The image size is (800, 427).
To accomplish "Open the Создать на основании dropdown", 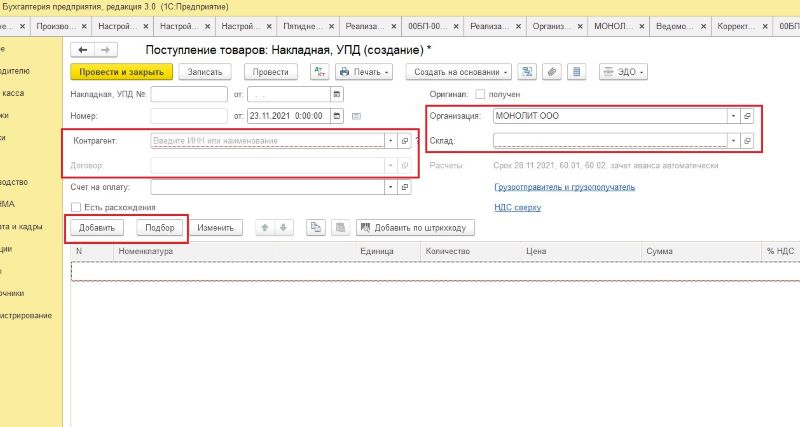I will (461, 72).
